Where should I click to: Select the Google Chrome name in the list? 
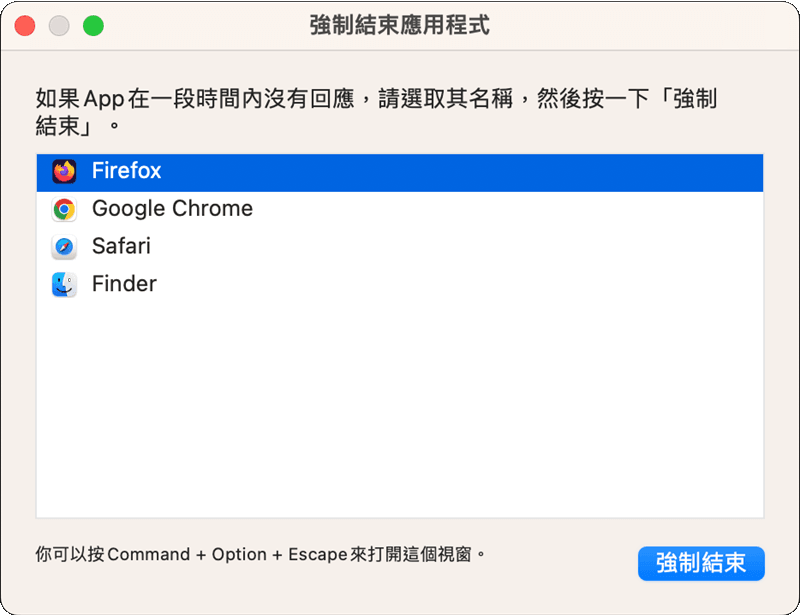click(172, 209)
